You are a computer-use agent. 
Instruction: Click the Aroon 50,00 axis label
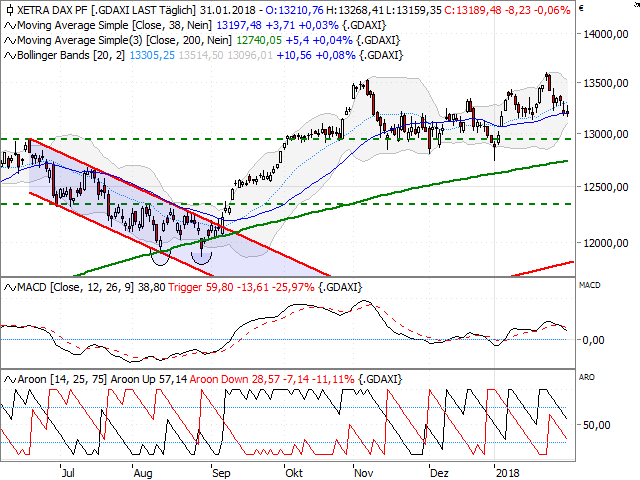click(x=596, y=425)
